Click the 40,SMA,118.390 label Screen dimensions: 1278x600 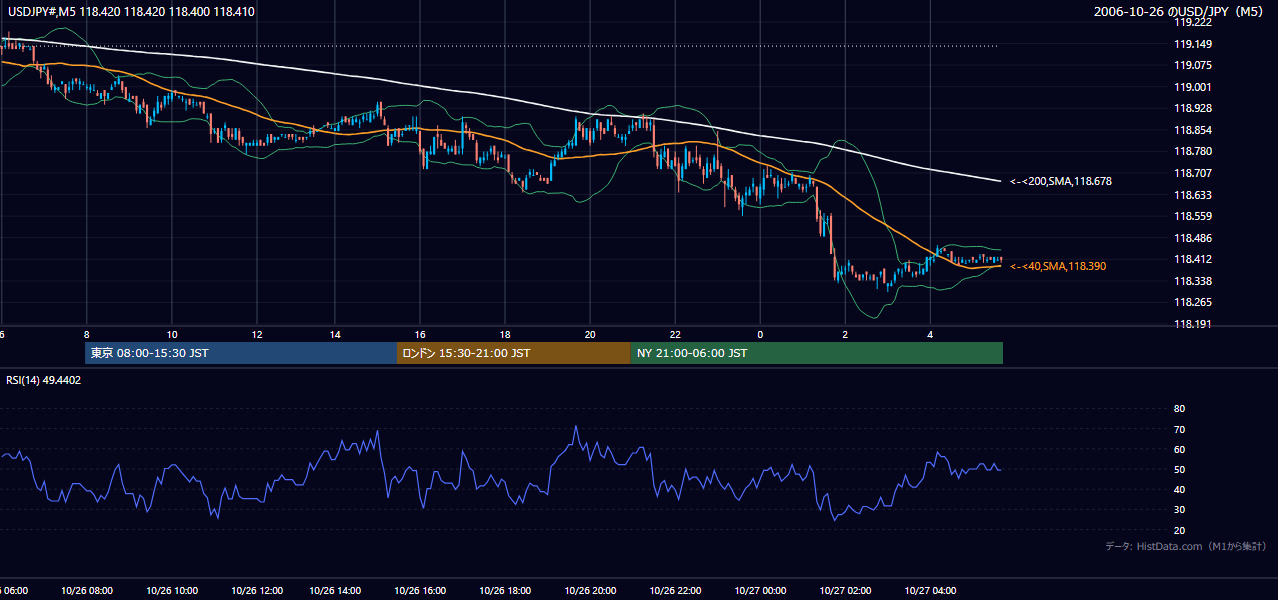[1058, 266]
